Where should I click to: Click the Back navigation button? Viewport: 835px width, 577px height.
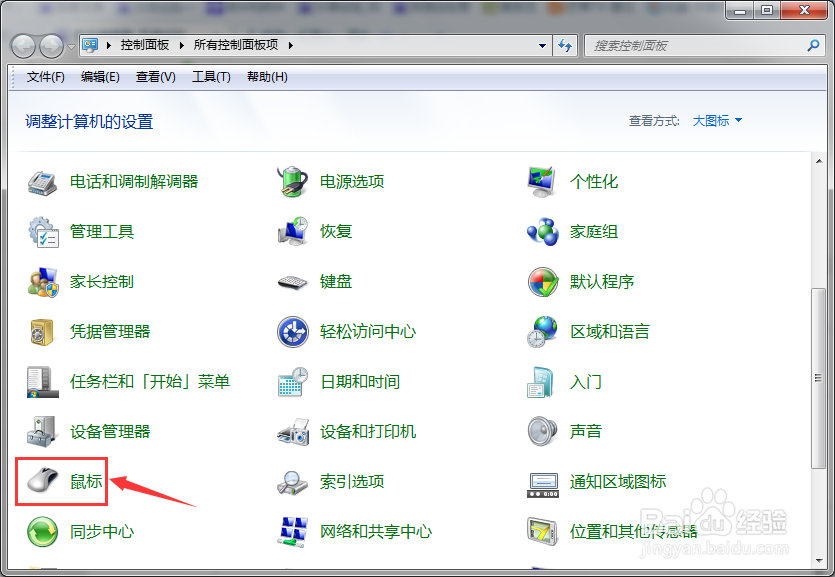click(x=23, y=47)
